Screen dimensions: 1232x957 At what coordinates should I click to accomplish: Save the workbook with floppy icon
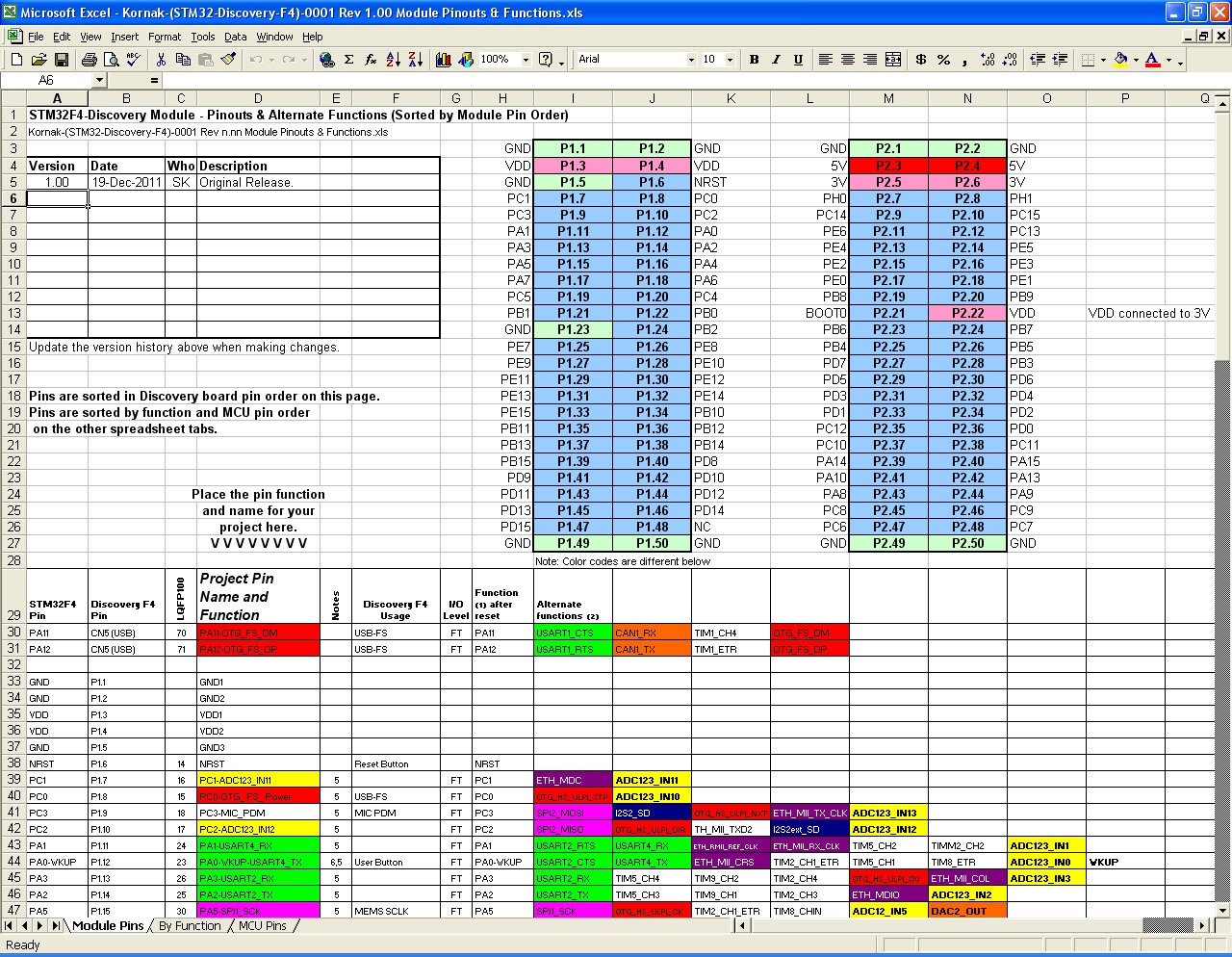tap(62, 60)
